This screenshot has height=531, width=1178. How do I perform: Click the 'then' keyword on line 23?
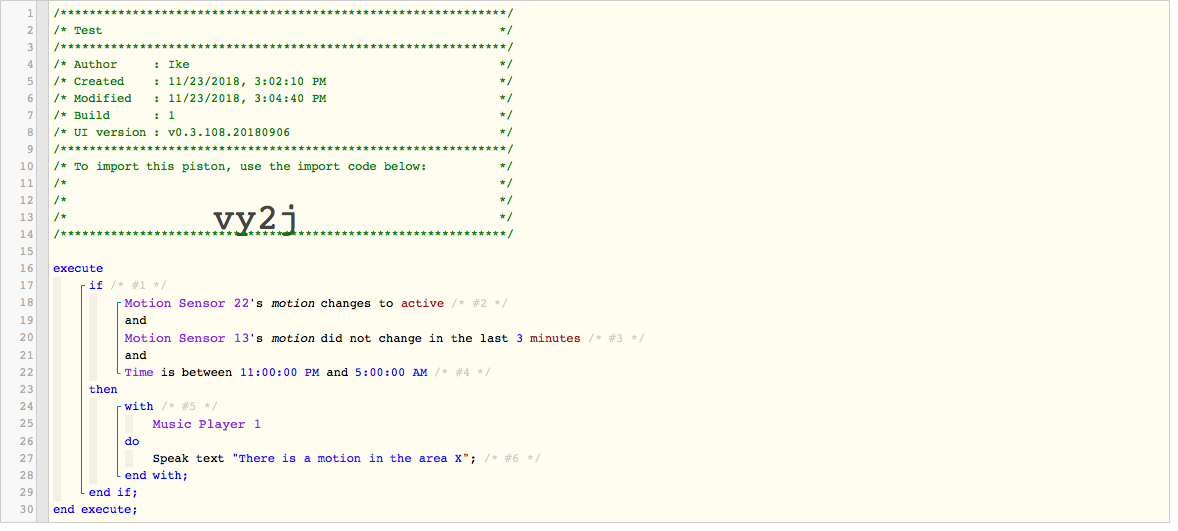pyautogui.click(x=103, y=389)
